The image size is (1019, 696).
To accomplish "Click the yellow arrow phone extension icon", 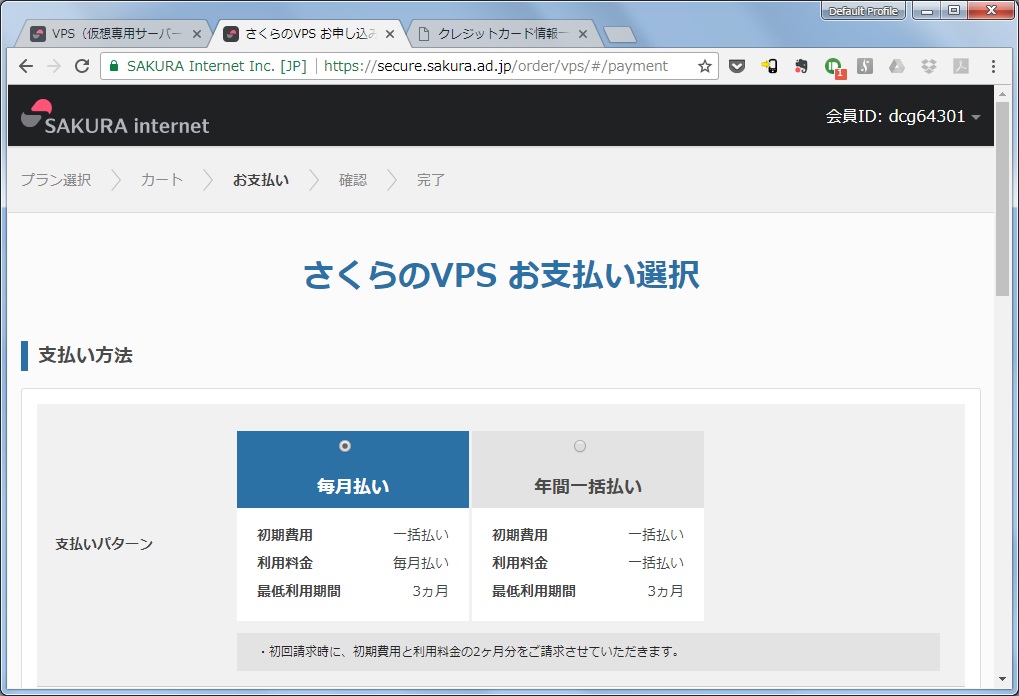I will point(769,66).
